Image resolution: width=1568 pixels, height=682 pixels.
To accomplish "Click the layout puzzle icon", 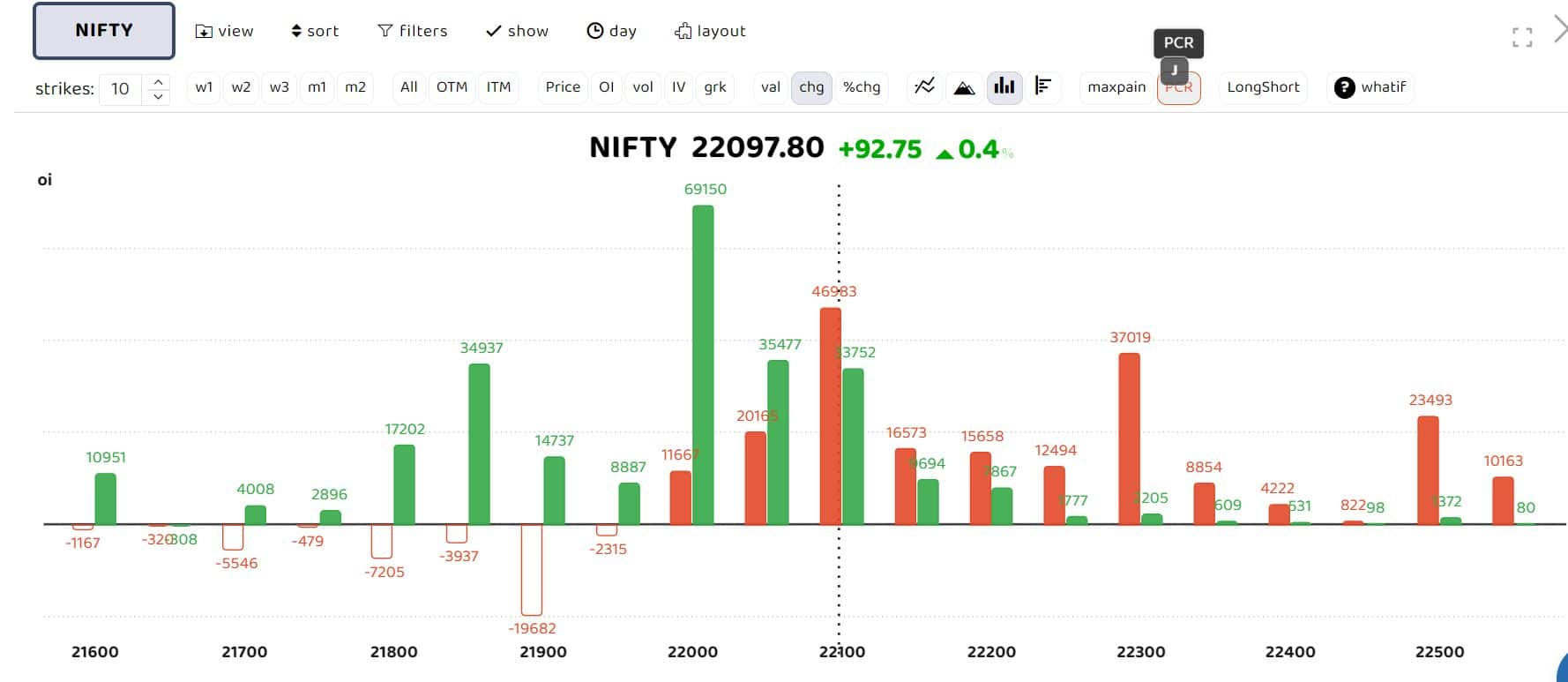I will 683,31.
